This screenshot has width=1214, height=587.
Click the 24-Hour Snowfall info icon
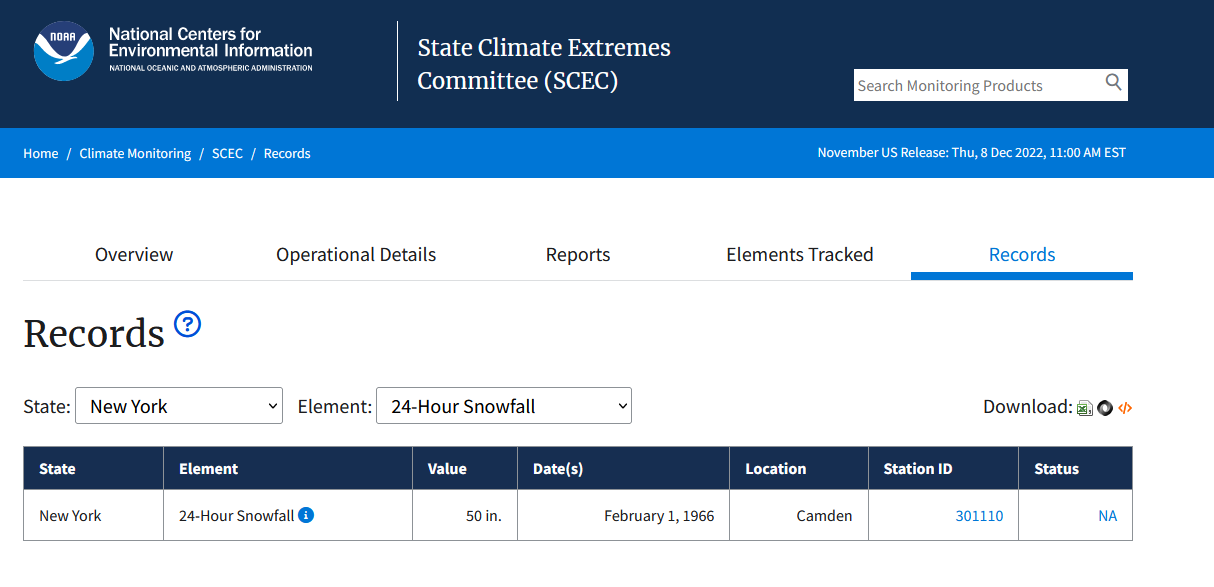tap(307, 515)
